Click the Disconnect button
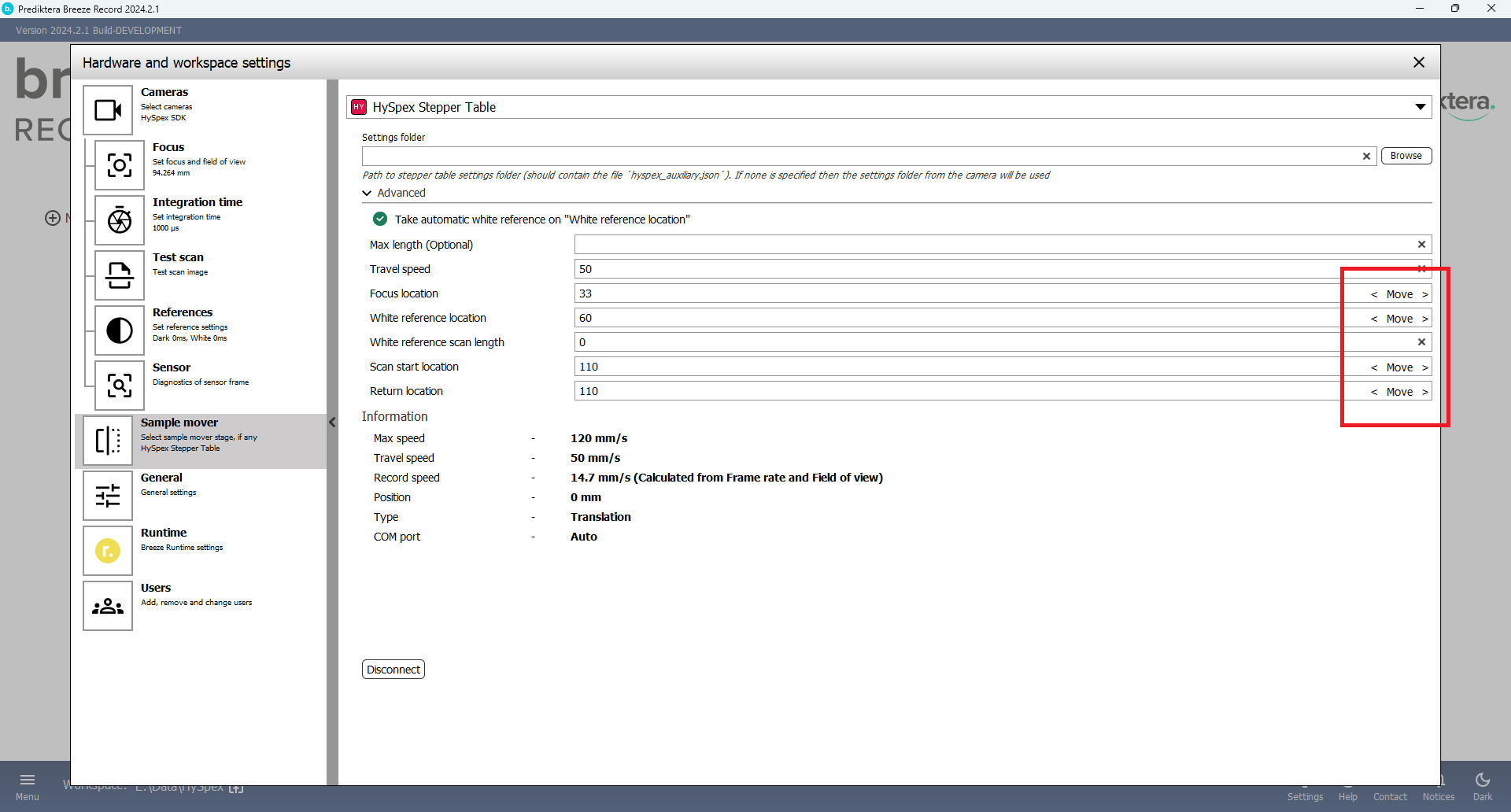1511x812 pixels. point(393,670)
